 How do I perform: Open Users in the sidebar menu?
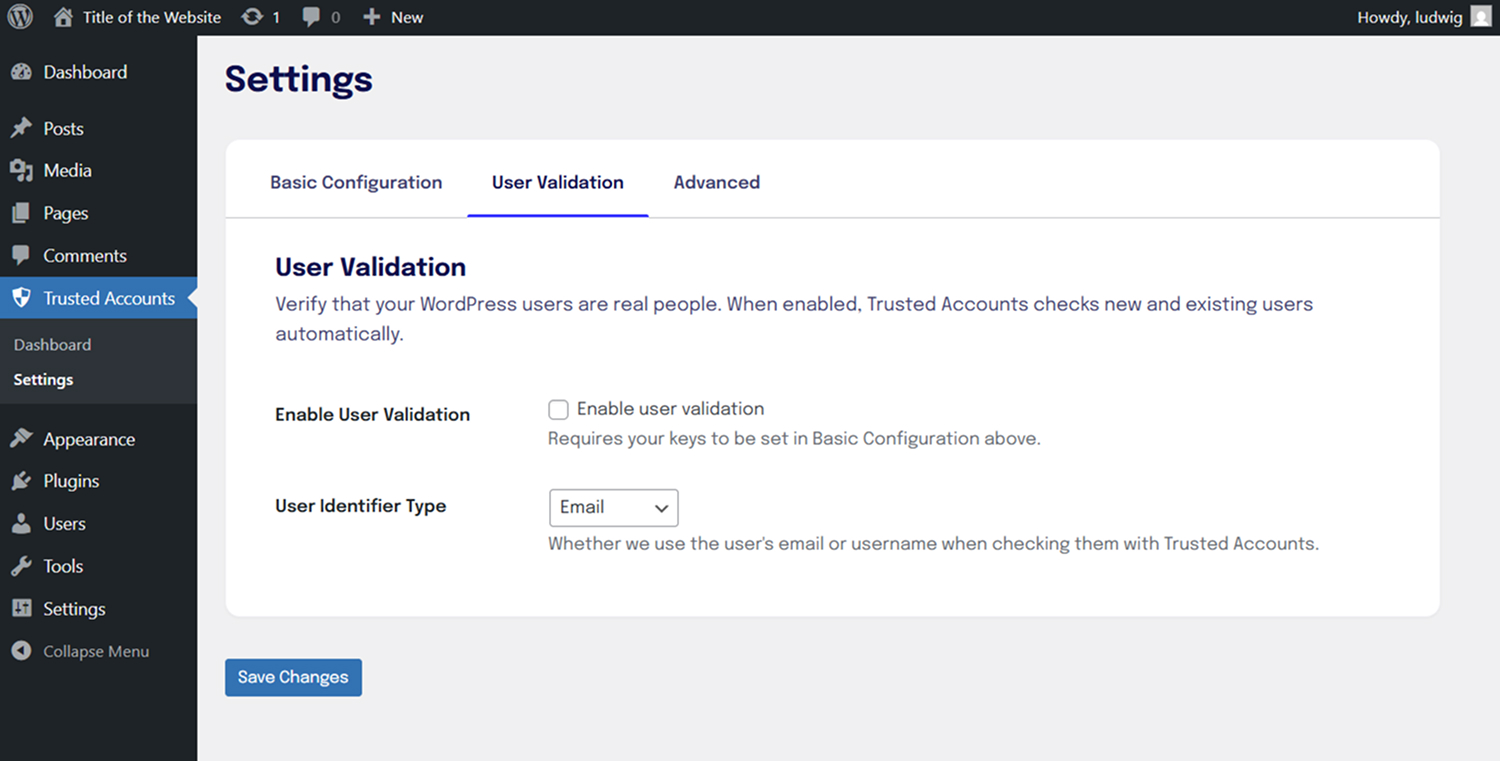point(64,524)
